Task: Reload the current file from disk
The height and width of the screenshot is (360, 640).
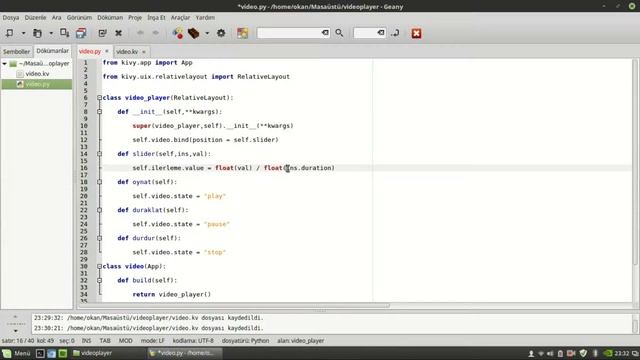Action: (102, 33)
